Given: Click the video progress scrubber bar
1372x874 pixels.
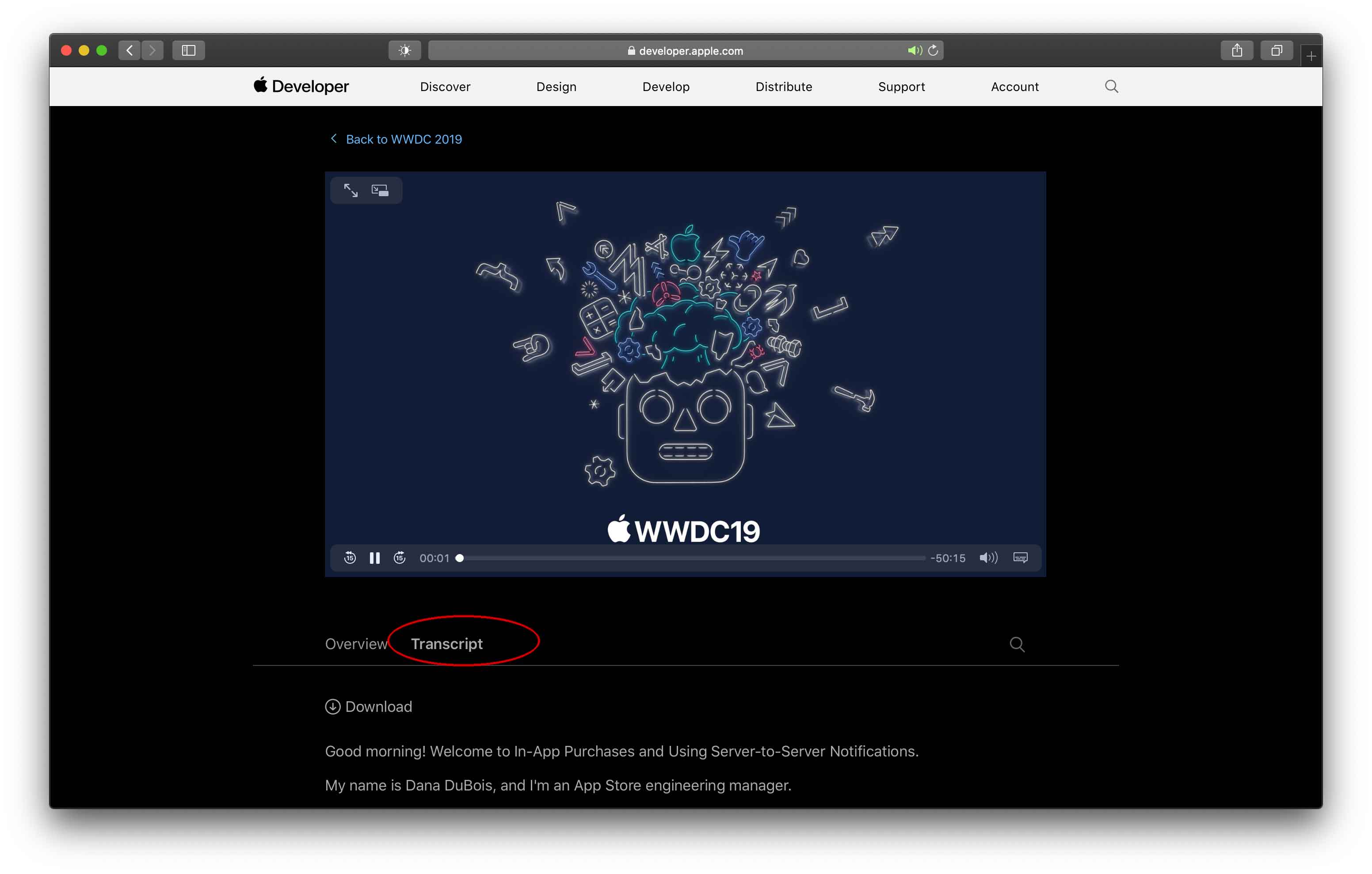Looking at the screenshot, I should point(692,559).
